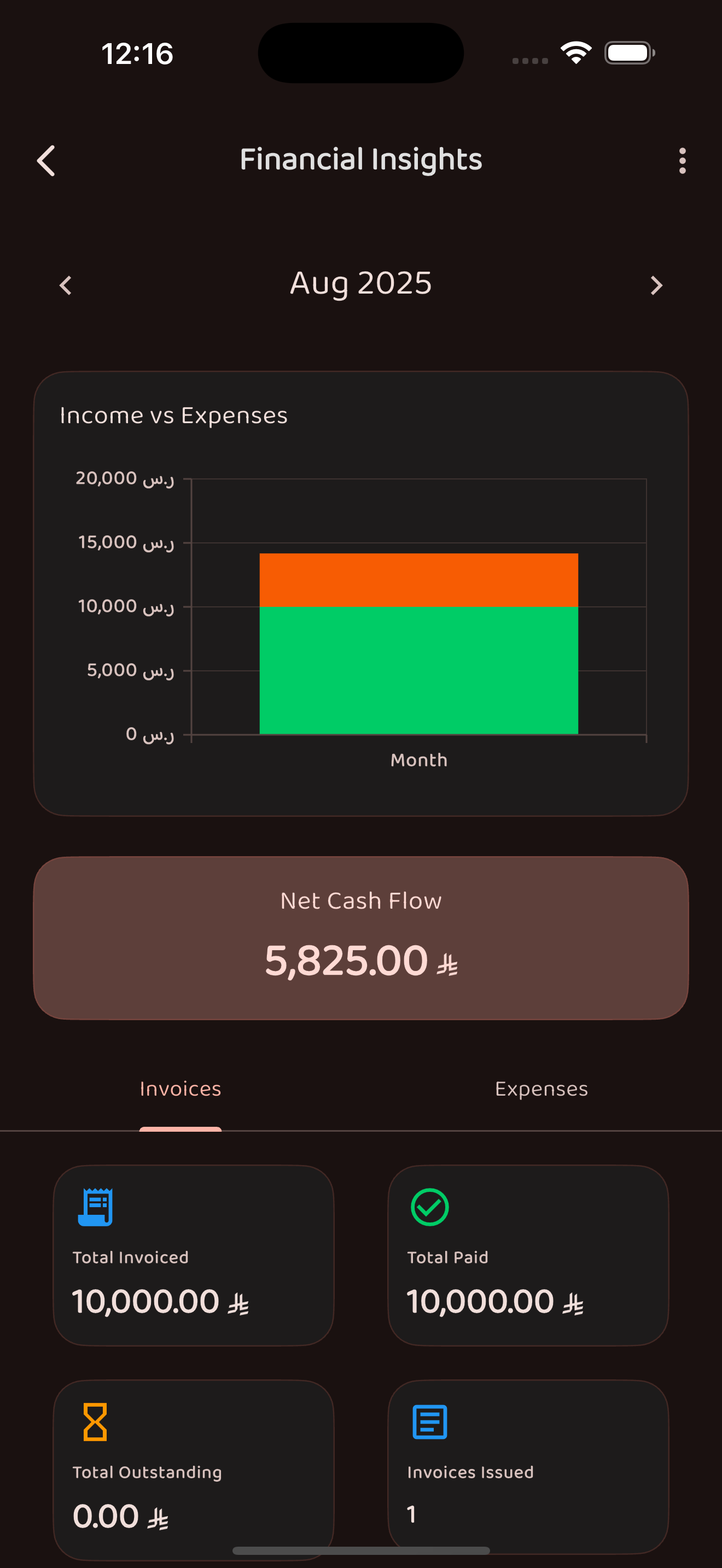Tap the back arrow icon

[x=46, y=161]
